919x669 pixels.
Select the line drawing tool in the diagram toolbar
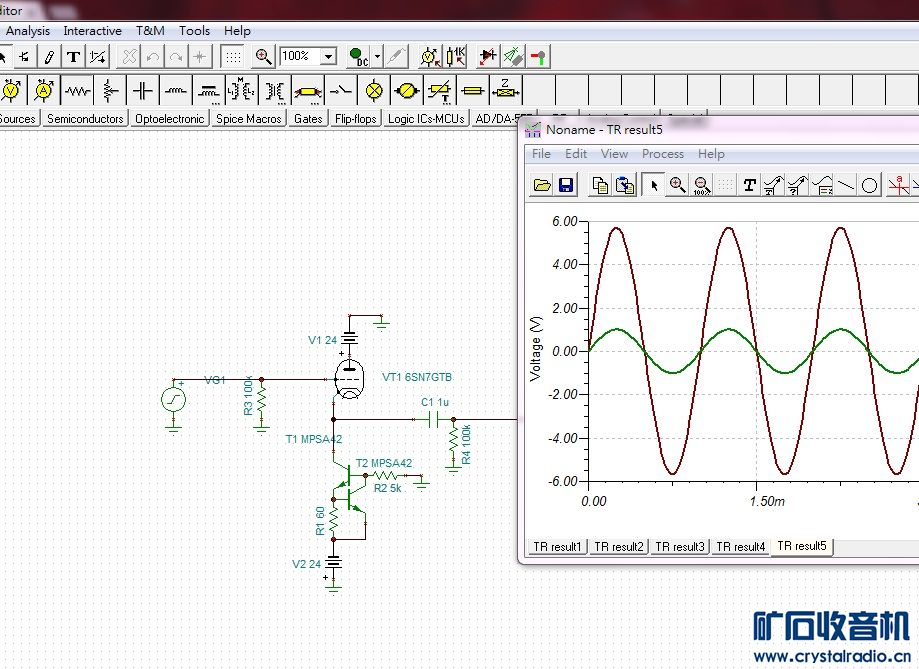846,185
